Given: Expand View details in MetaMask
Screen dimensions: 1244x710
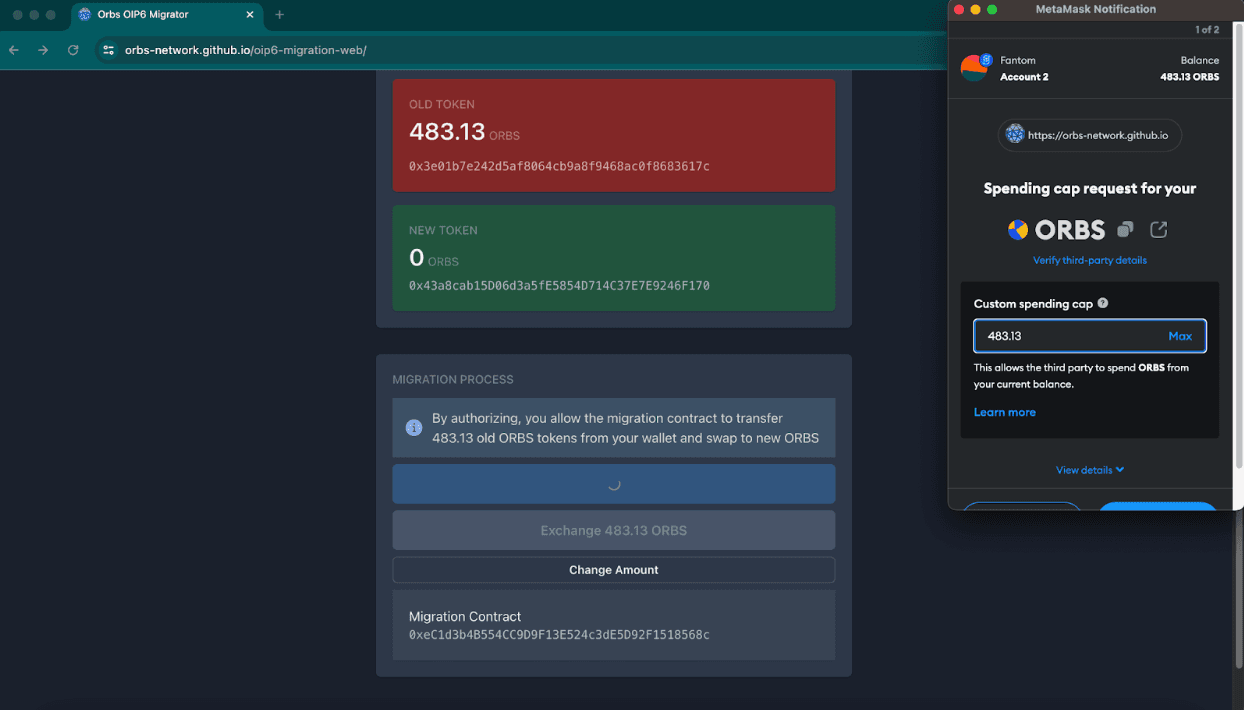Looking at the screenshot, I should (1090, 470).
